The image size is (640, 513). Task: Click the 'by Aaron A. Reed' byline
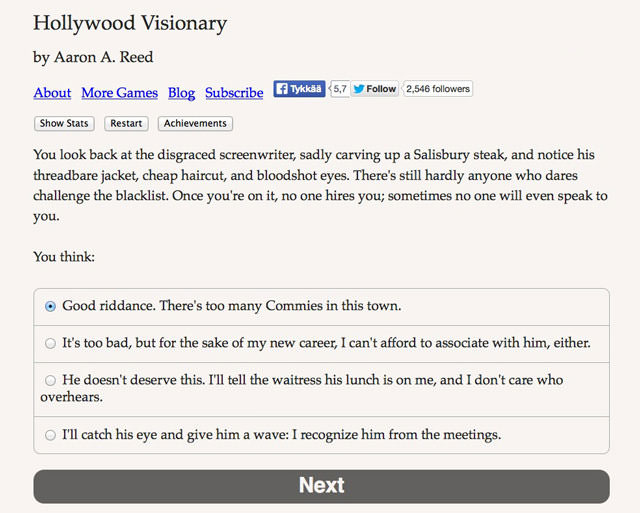93,57
